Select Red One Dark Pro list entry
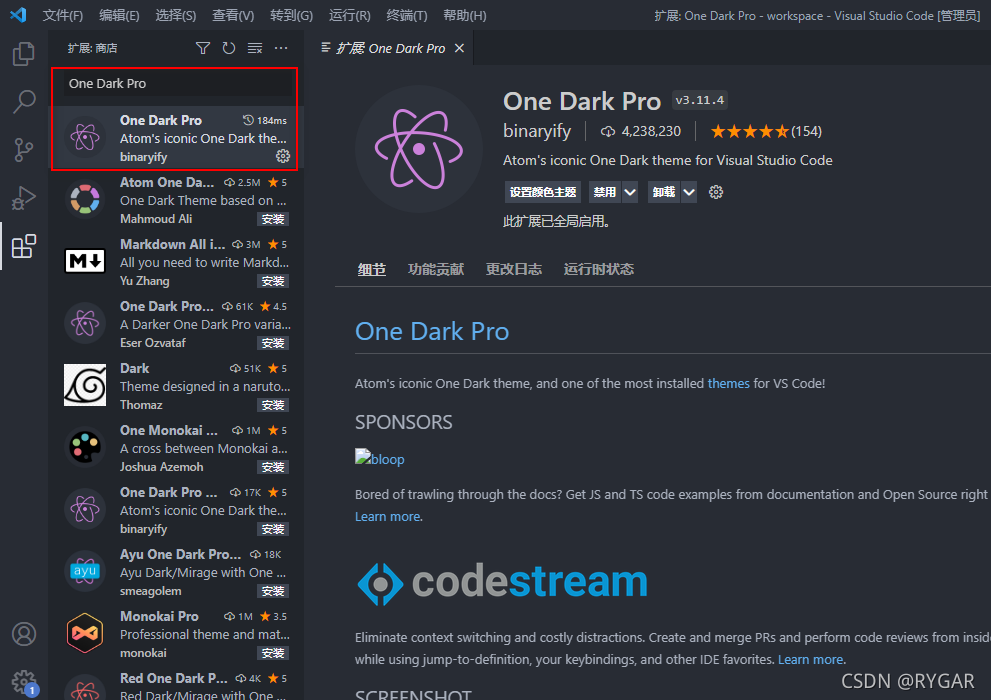991x700 pixels. coord(176,684)
